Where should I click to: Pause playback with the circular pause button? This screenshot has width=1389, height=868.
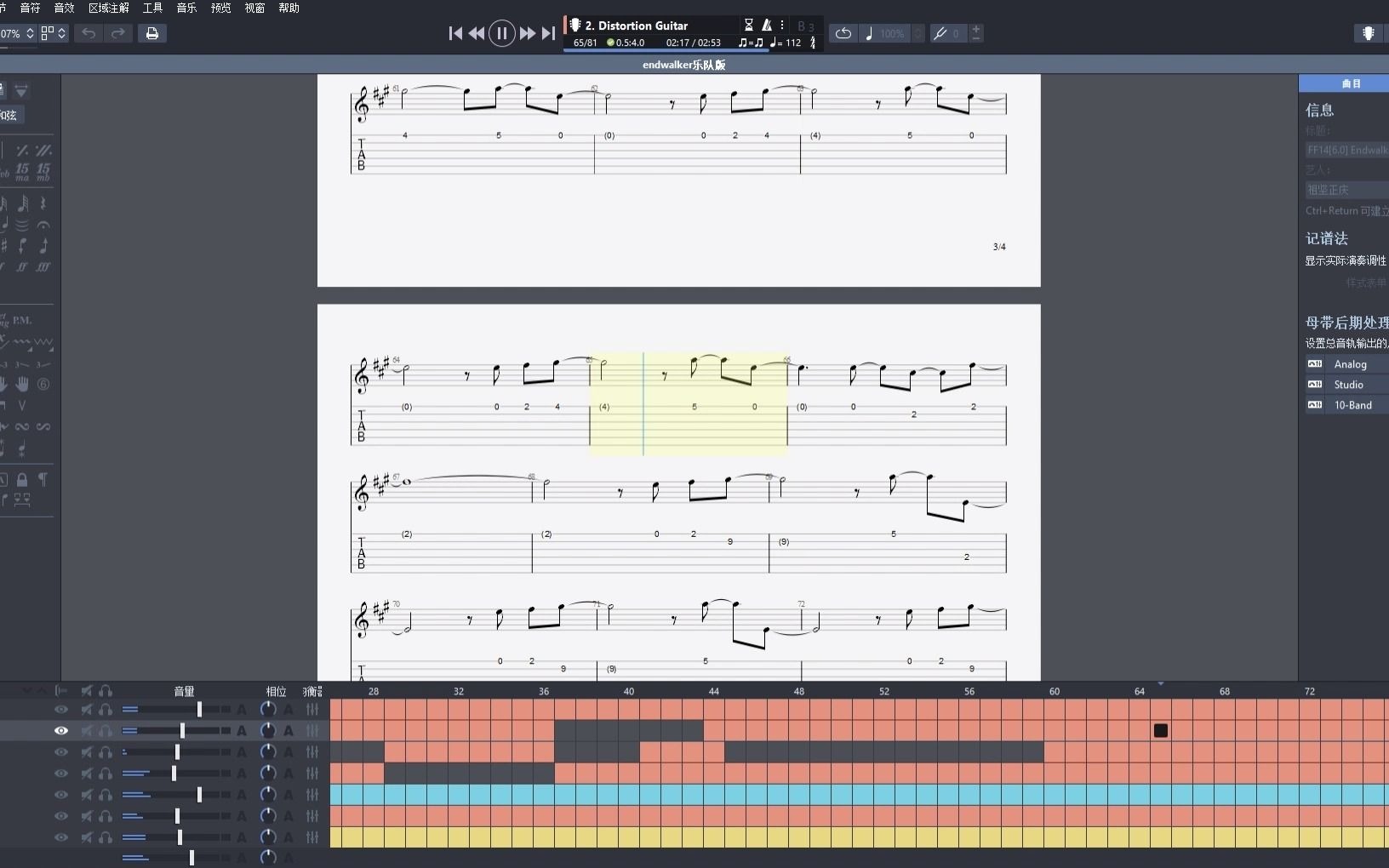tap(502, 33)
